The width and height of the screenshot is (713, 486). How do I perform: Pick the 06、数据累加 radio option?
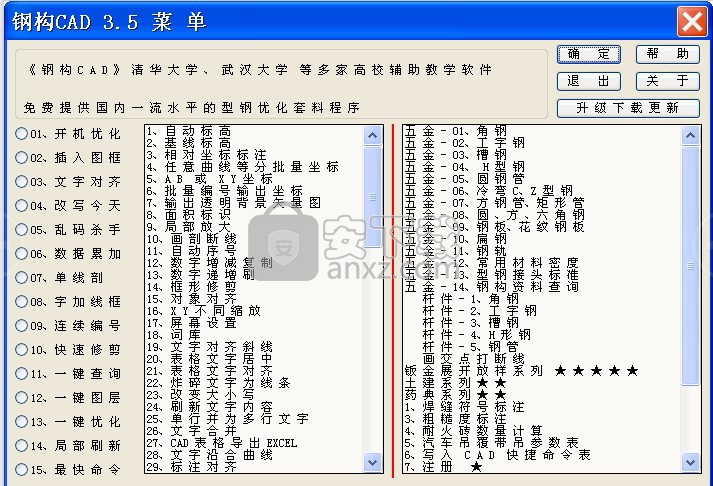21,253
